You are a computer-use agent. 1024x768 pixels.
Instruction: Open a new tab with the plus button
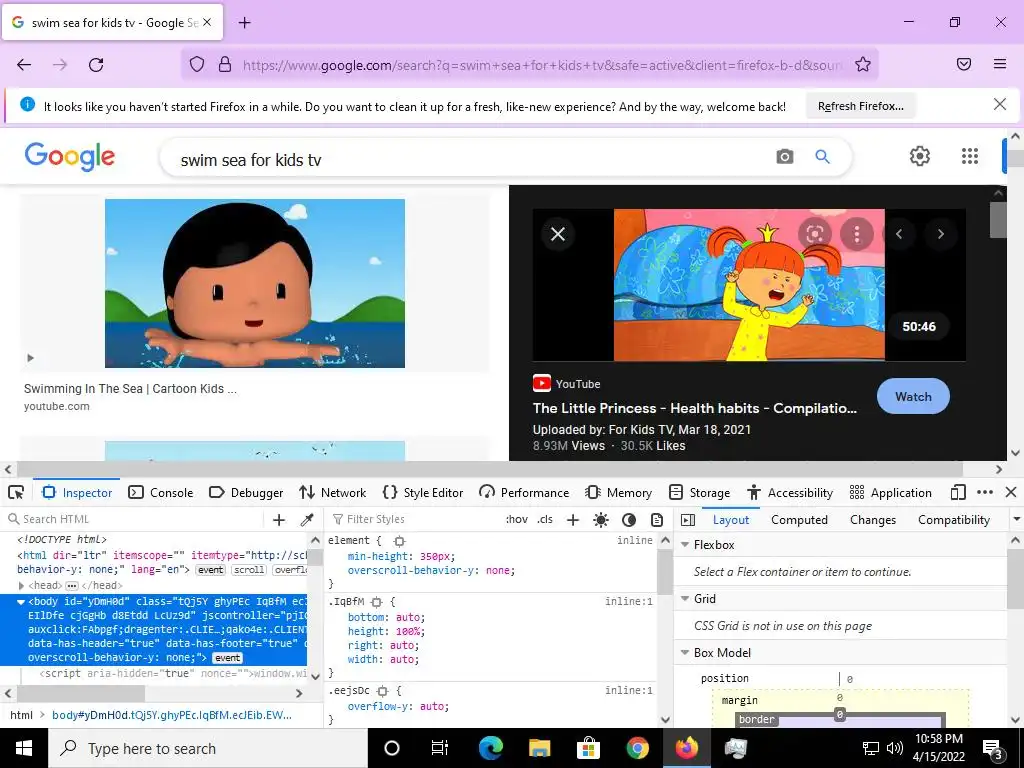pyautogui.click(x=244, y=23)
